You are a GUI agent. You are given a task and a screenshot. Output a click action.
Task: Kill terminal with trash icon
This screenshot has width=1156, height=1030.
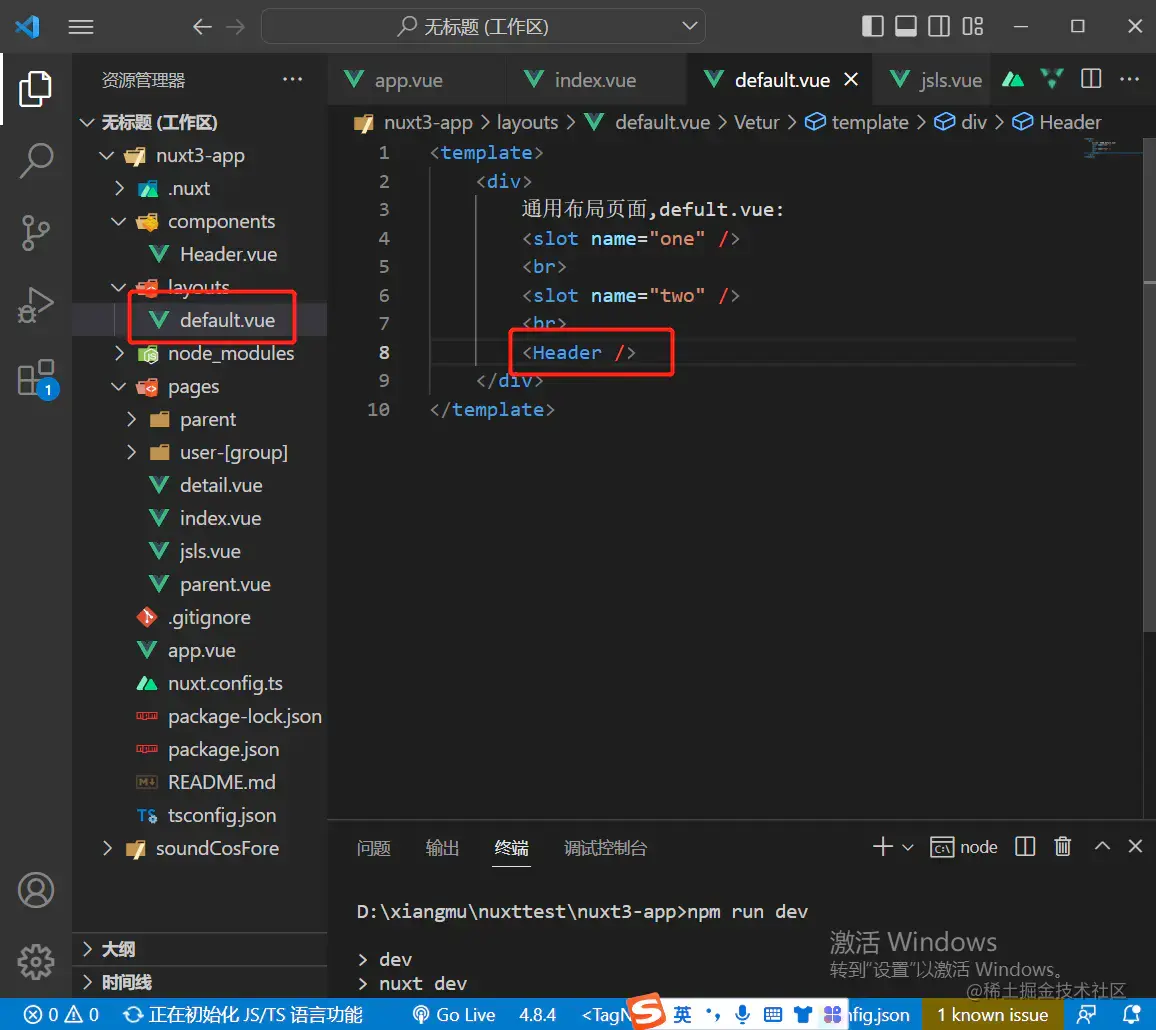[1062, 846]
